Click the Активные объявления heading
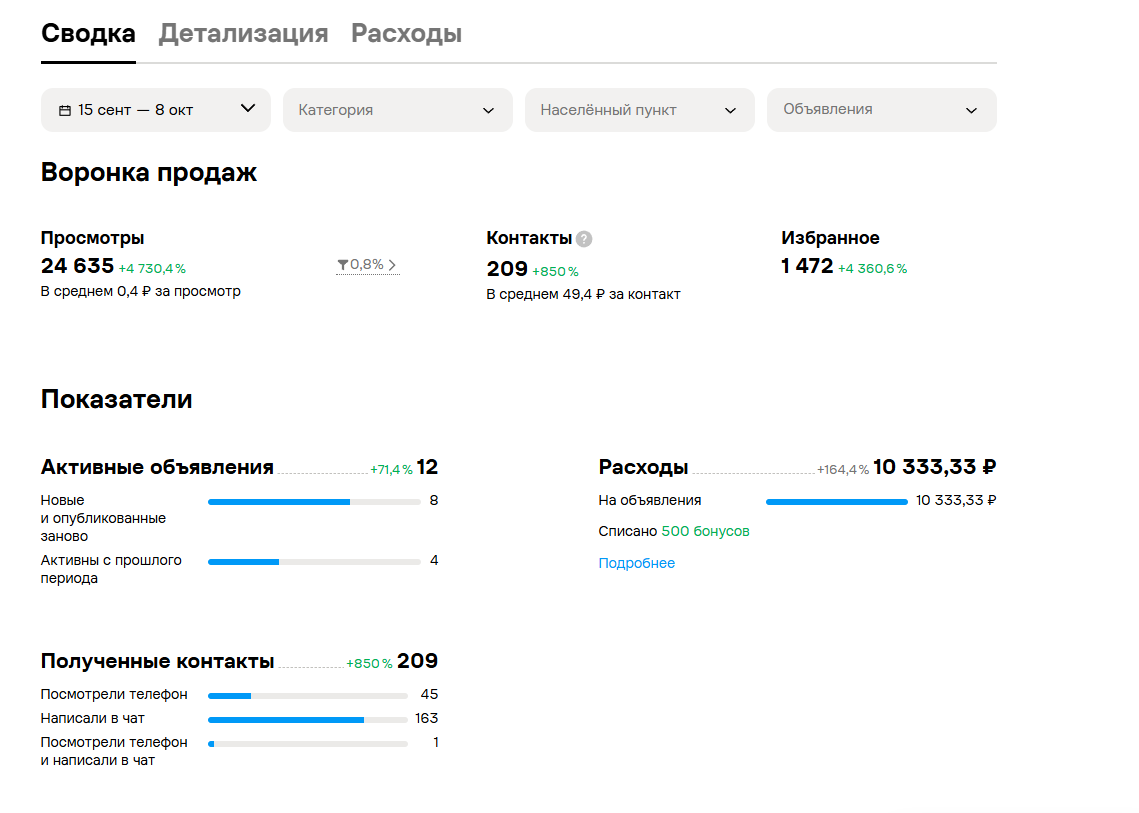Viewport: 1139px width, 813px height. (157, 467)
